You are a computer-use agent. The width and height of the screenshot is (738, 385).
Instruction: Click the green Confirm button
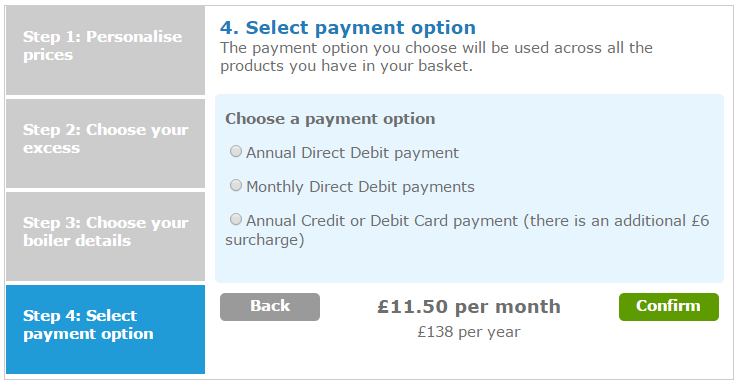[669, 307]
